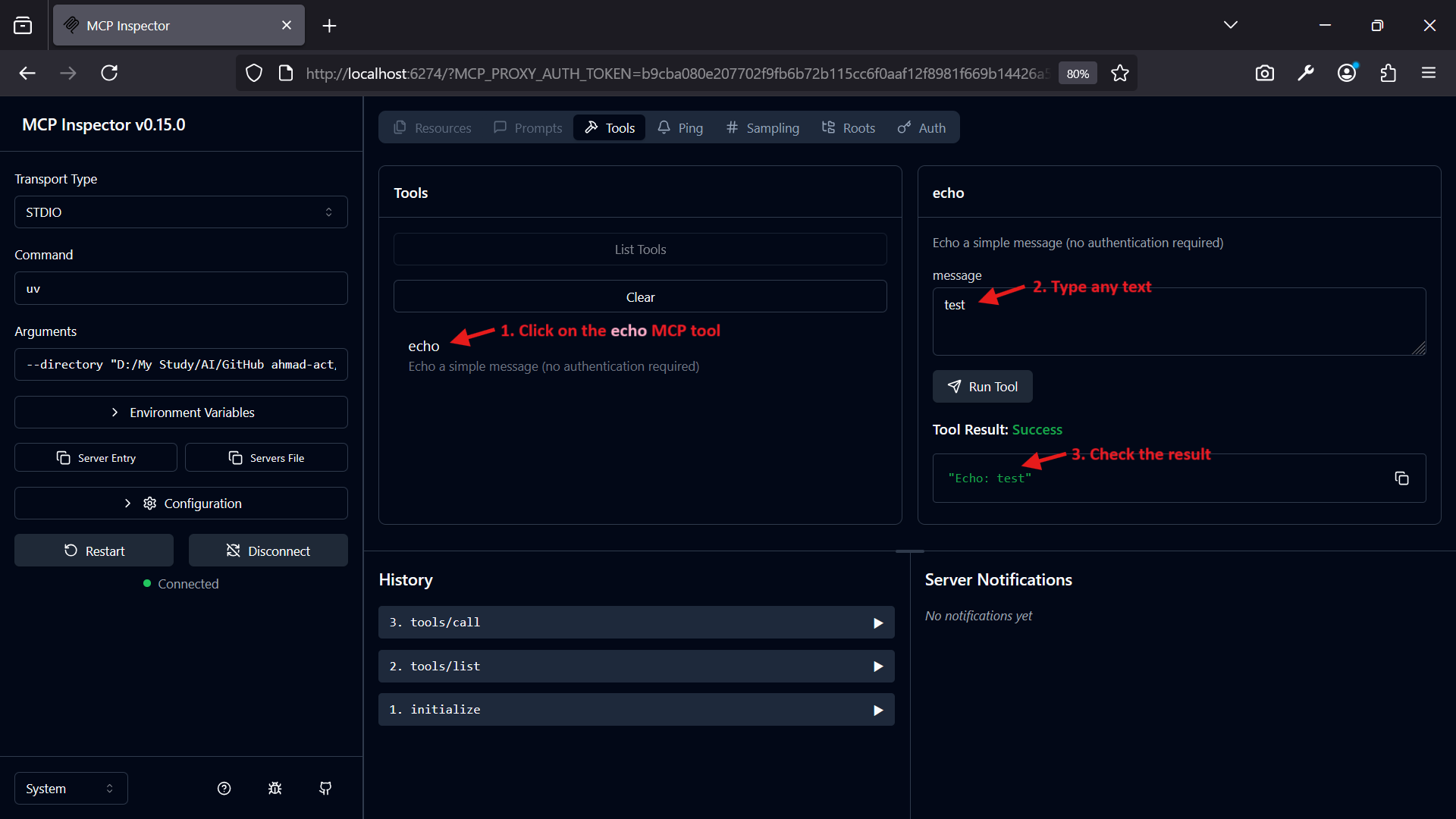This screenshot has width=1456, height=819.
Task: Expand the tools/call history entry
Action: pyautogui.click(x=636, y=623)
